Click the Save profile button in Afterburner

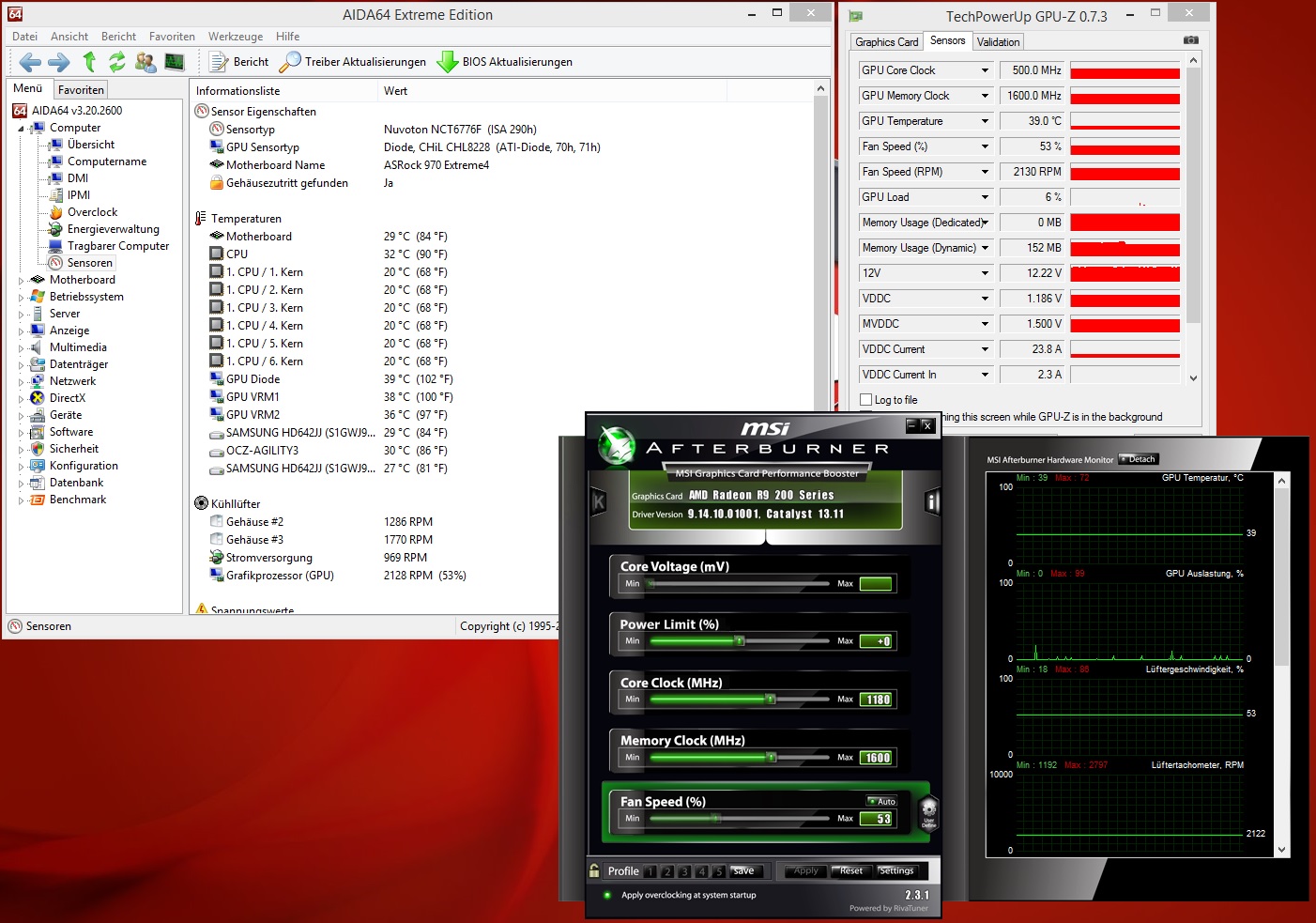click(x=743, y=871)
